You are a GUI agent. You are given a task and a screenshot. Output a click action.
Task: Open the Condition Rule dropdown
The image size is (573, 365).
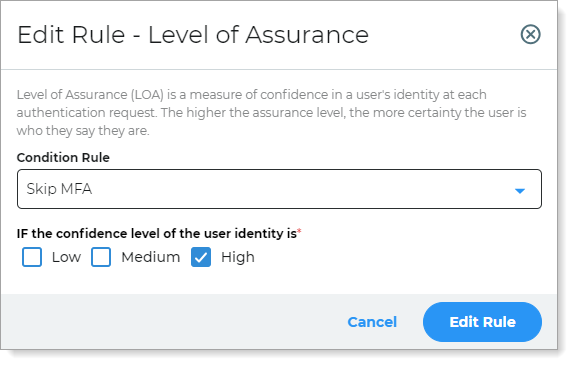pos(279,189)
